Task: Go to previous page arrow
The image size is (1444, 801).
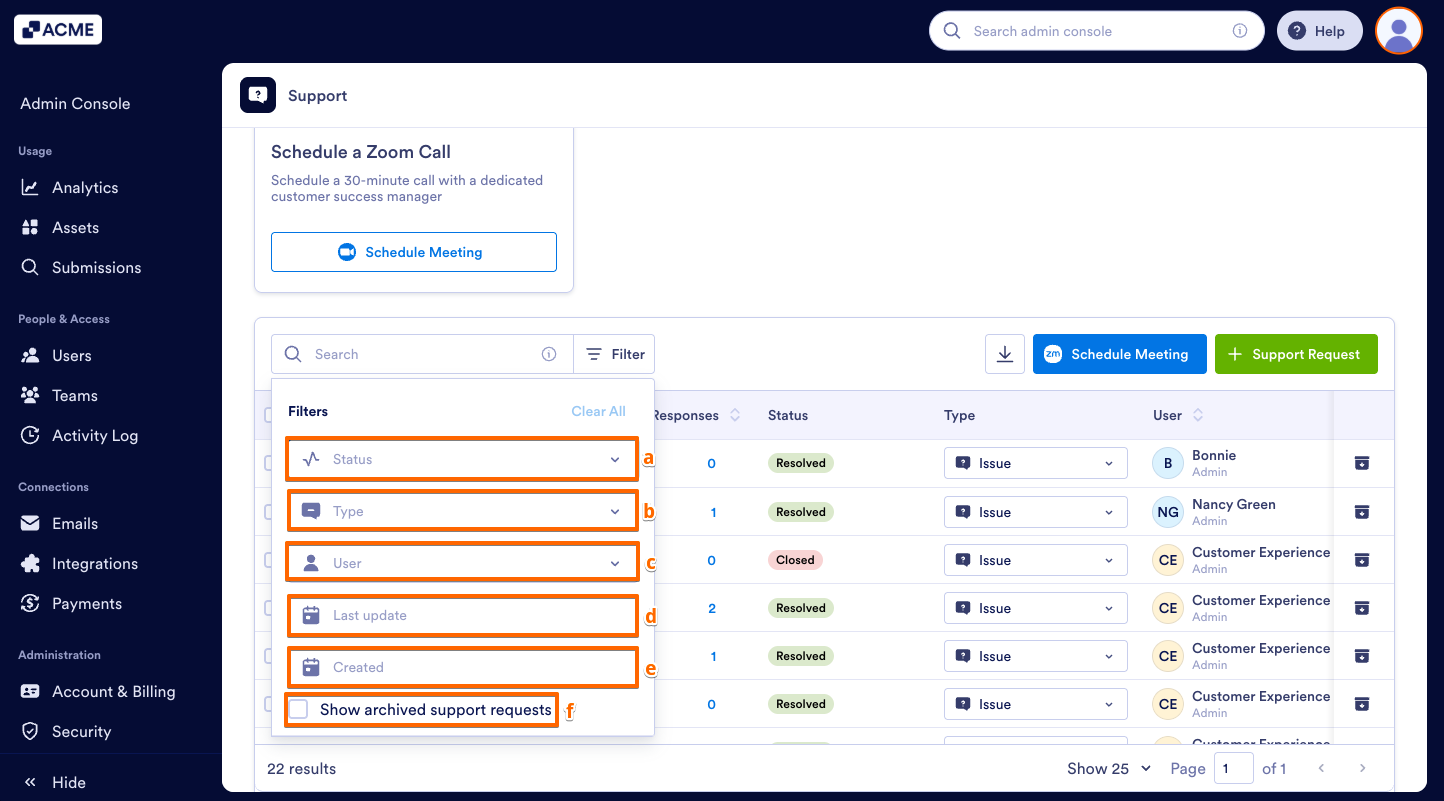Action: click(x=1321, y=768)
